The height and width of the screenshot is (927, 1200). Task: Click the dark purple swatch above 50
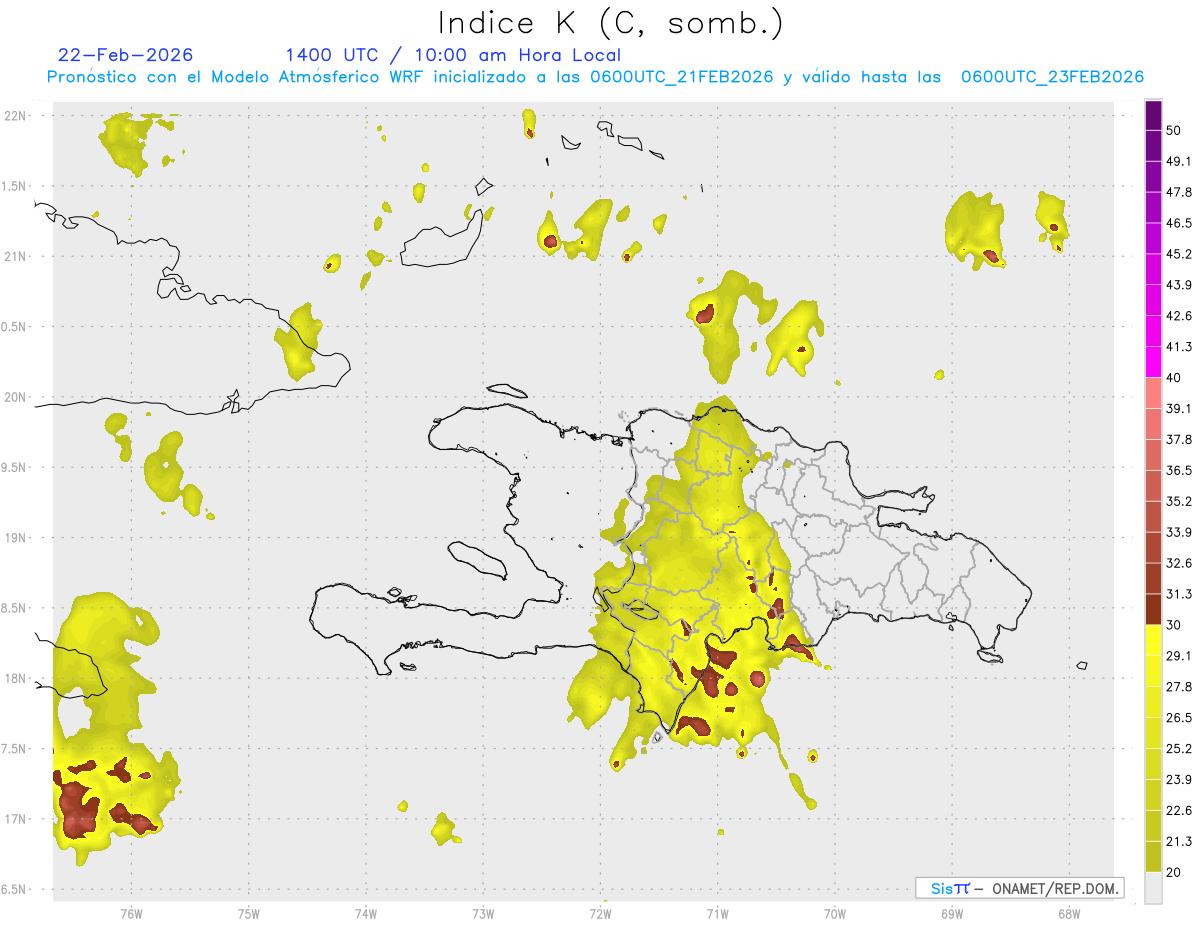pyautogui.click(x=1153, y=116)
